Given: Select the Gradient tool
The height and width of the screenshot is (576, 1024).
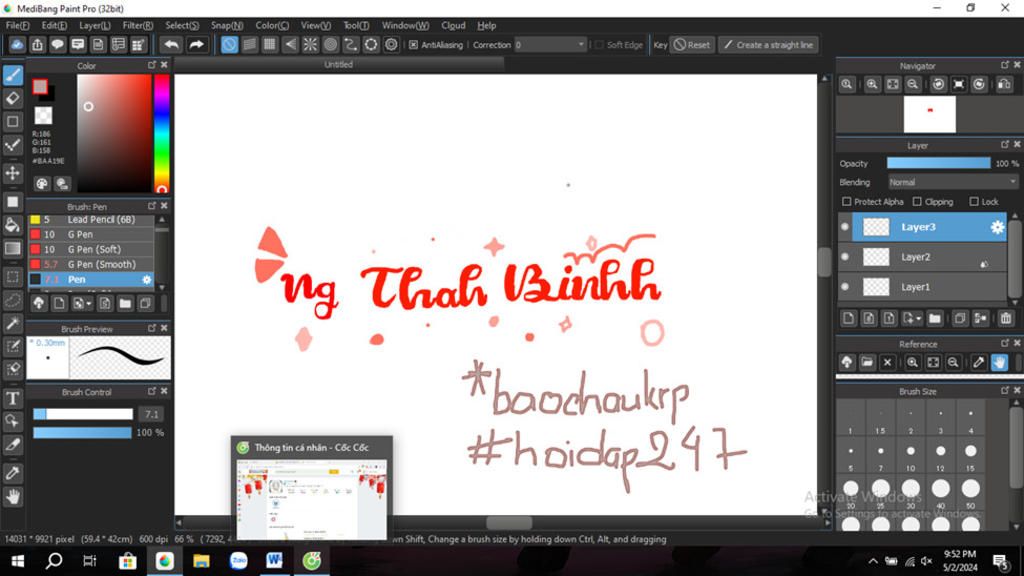Looking at the screenshot, I should click(12, 248).
